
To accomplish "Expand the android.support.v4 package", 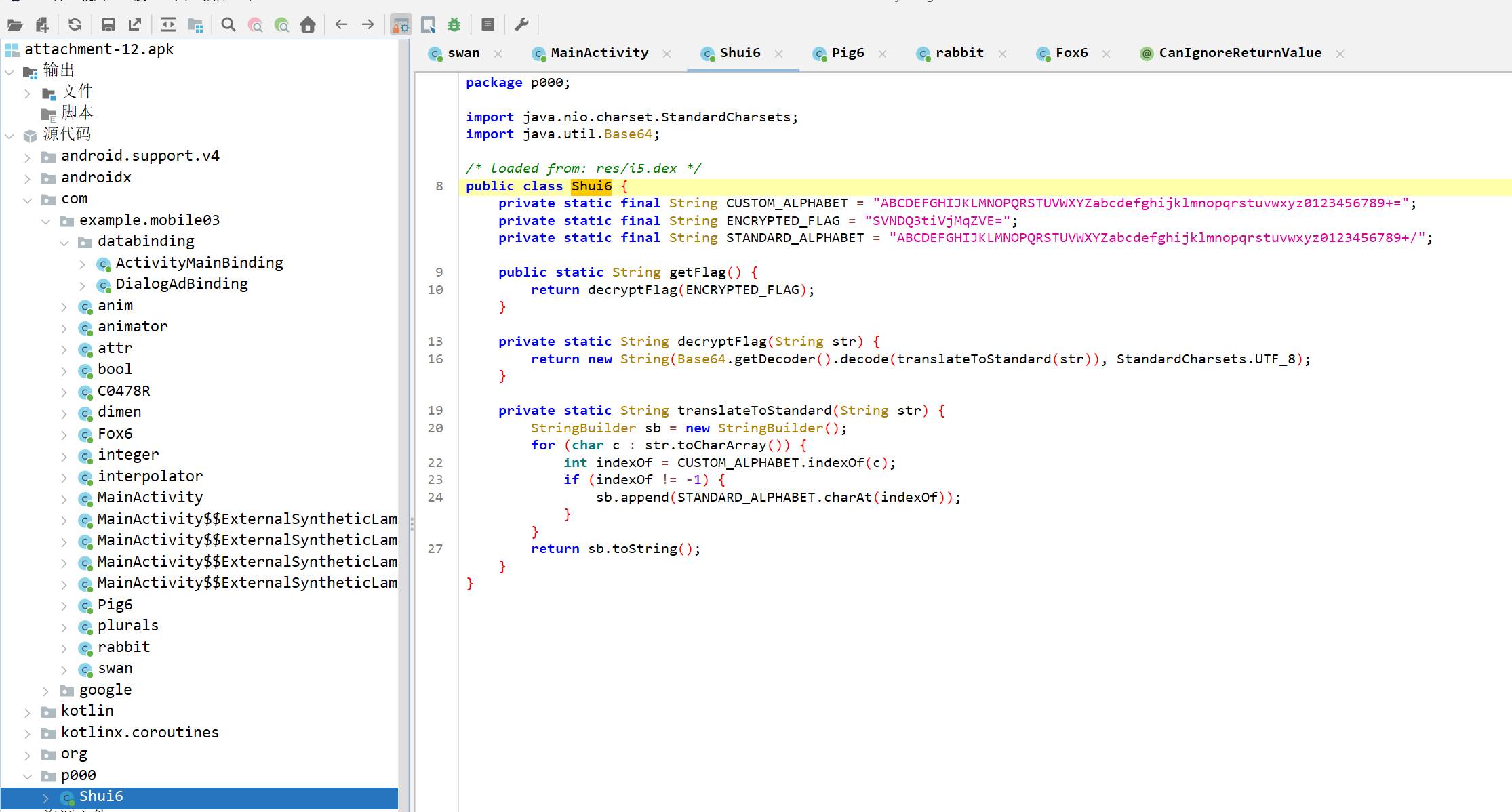I will (x=28, y=157).
